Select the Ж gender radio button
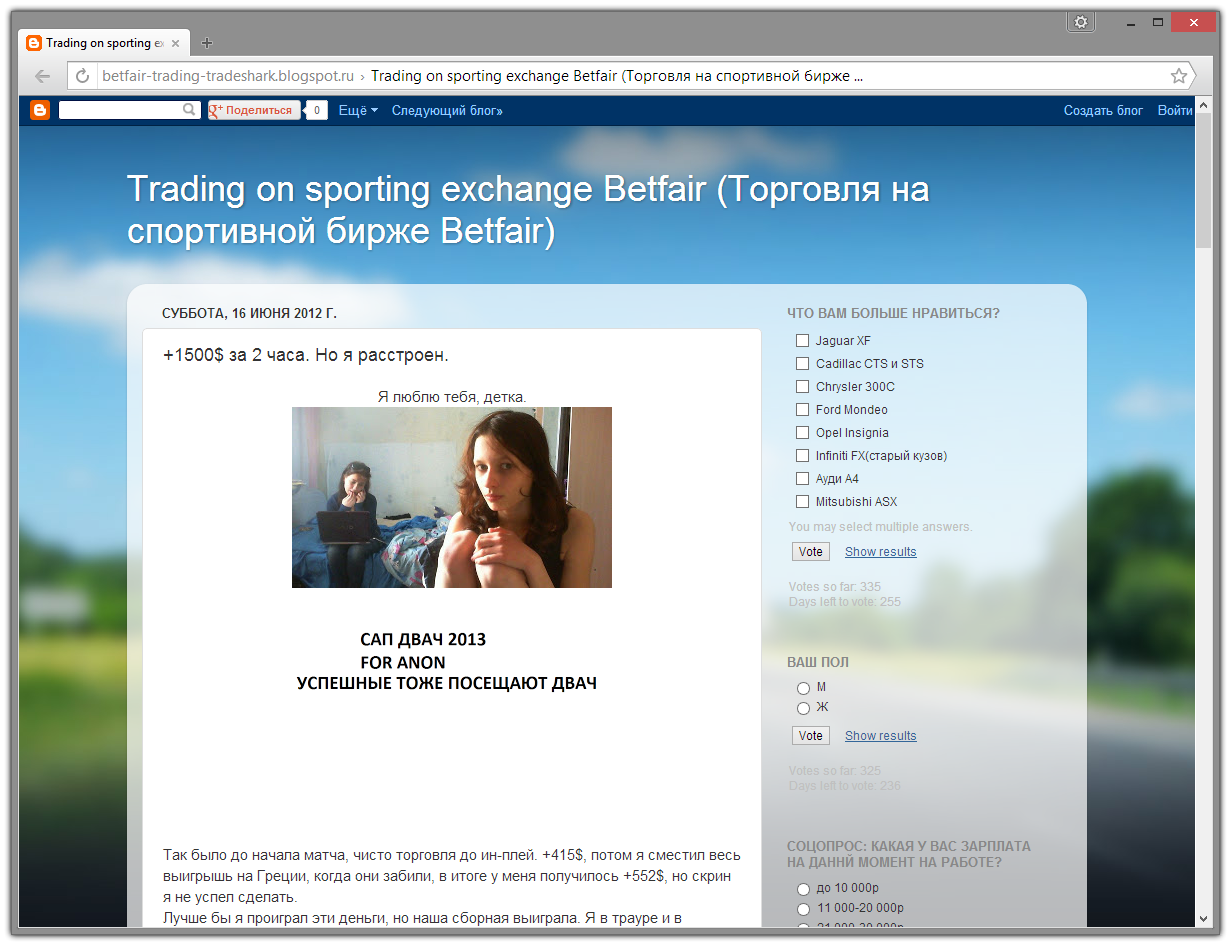Image resolution: width=1231 pixels, height=946 pixels. [x=803, y=708]
